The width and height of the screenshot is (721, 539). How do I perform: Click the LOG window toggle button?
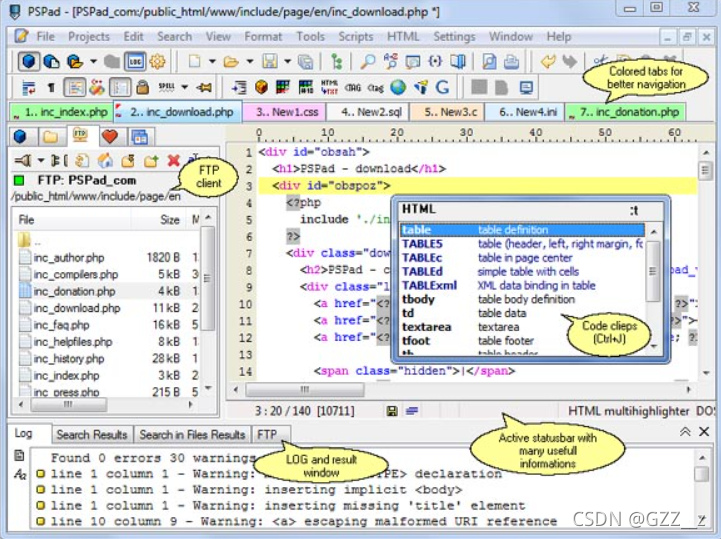click(135, 61)
